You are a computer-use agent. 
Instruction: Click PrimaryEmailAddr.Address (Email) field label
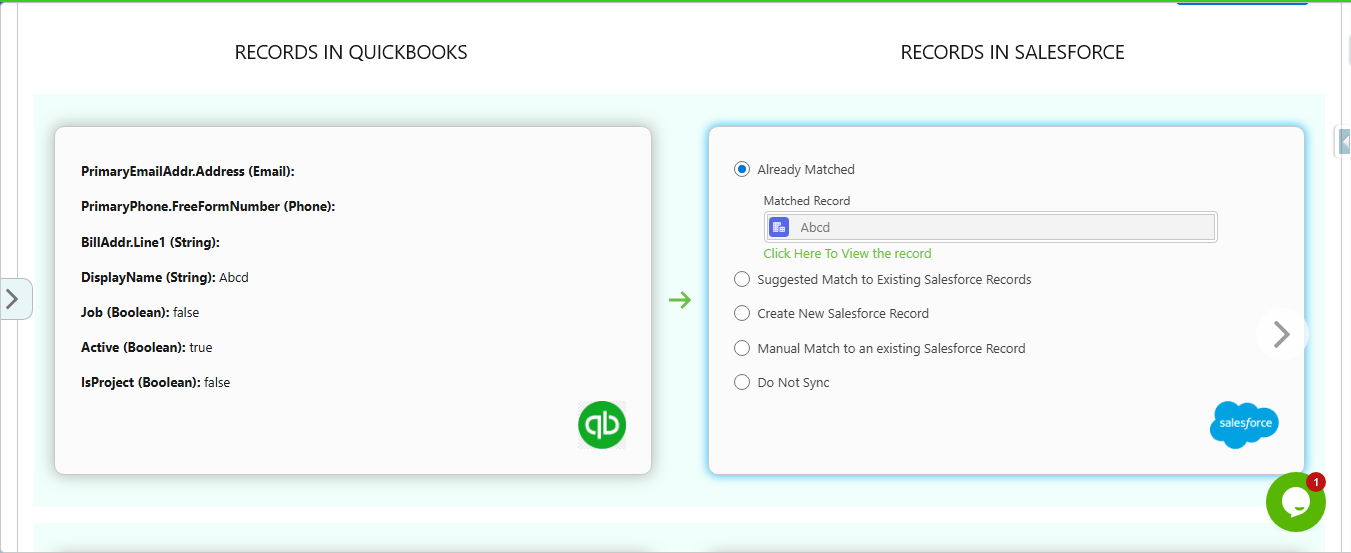[x=188, y=171]
